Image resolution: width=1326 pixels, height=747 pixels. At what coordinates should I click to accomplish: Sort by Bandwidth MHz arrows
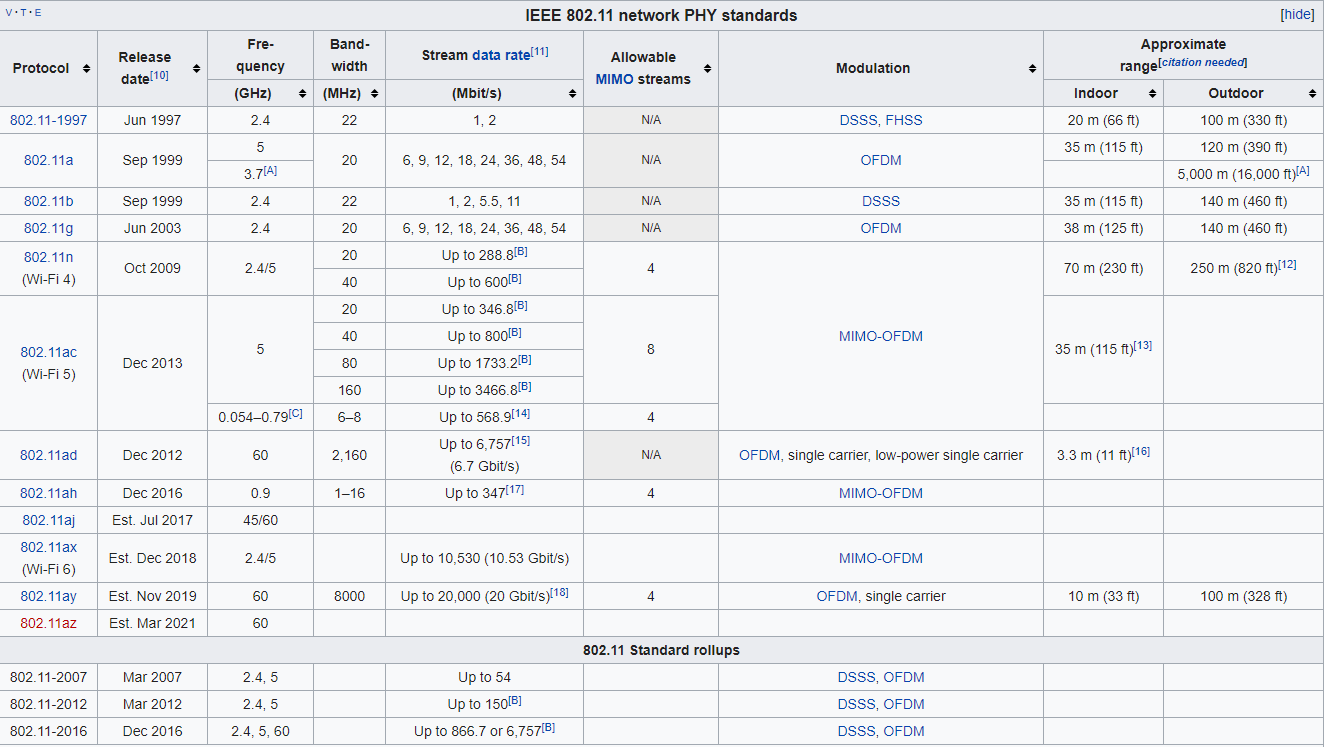point(374,93)
